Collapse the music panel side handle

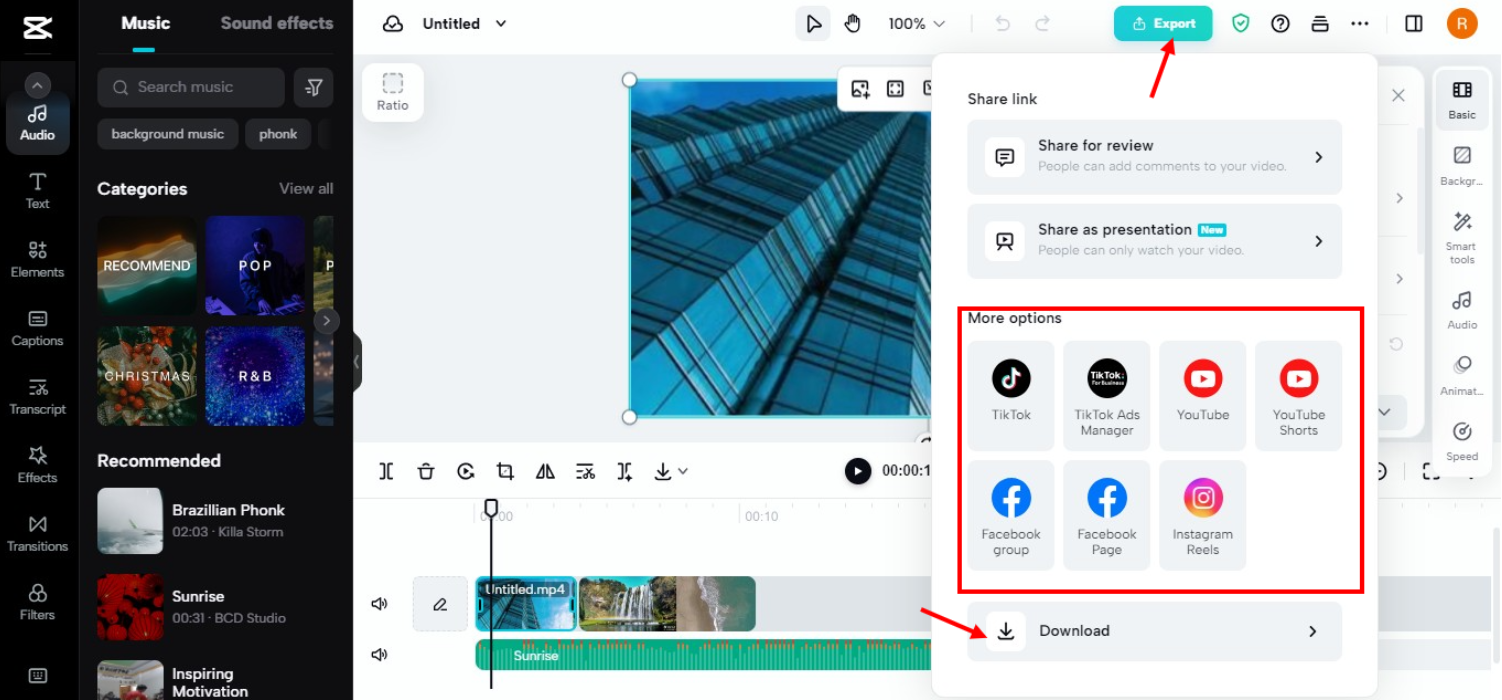point(357,362)
